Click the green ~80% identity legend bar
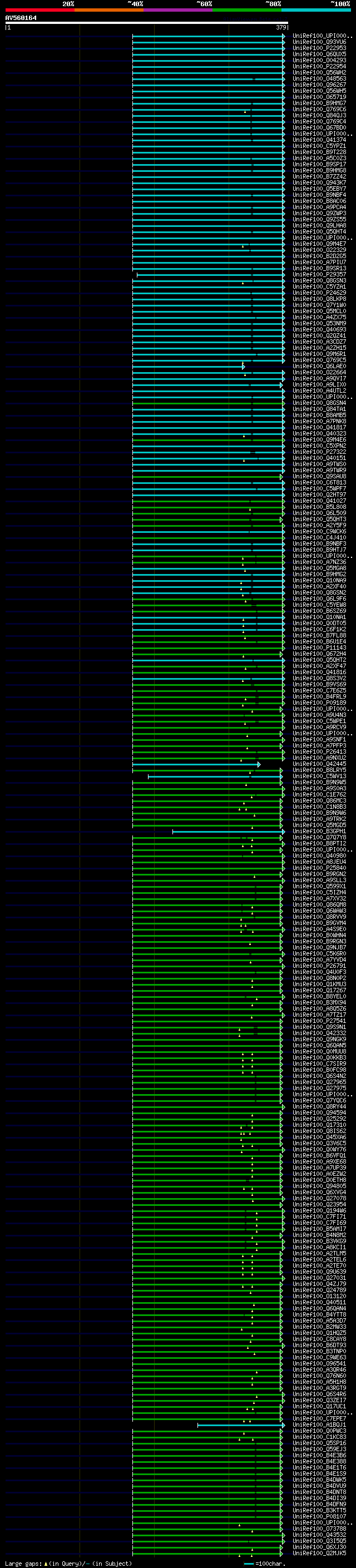 [247, 10]
